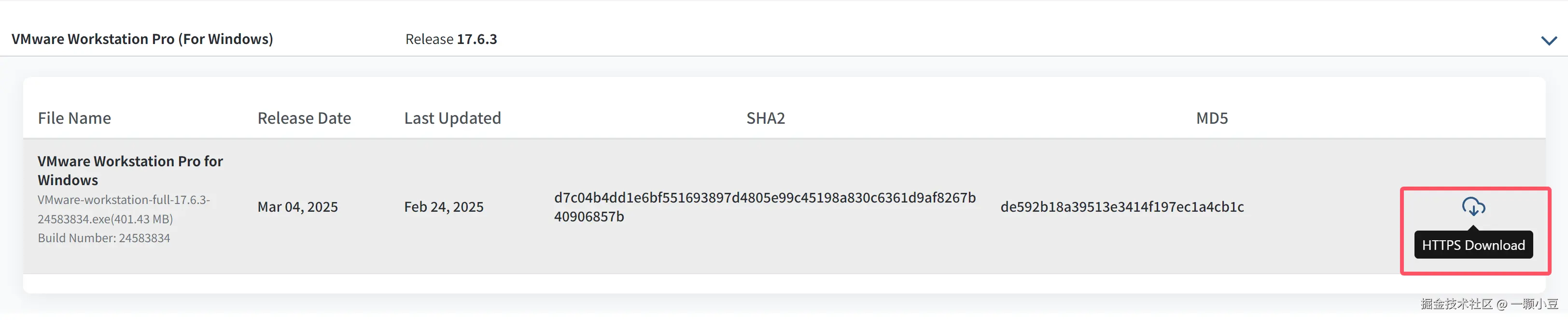This screenshot has height=320, width=1568.
Task: Click the Release 17.6.3 version text
Action: pos(451,39)
